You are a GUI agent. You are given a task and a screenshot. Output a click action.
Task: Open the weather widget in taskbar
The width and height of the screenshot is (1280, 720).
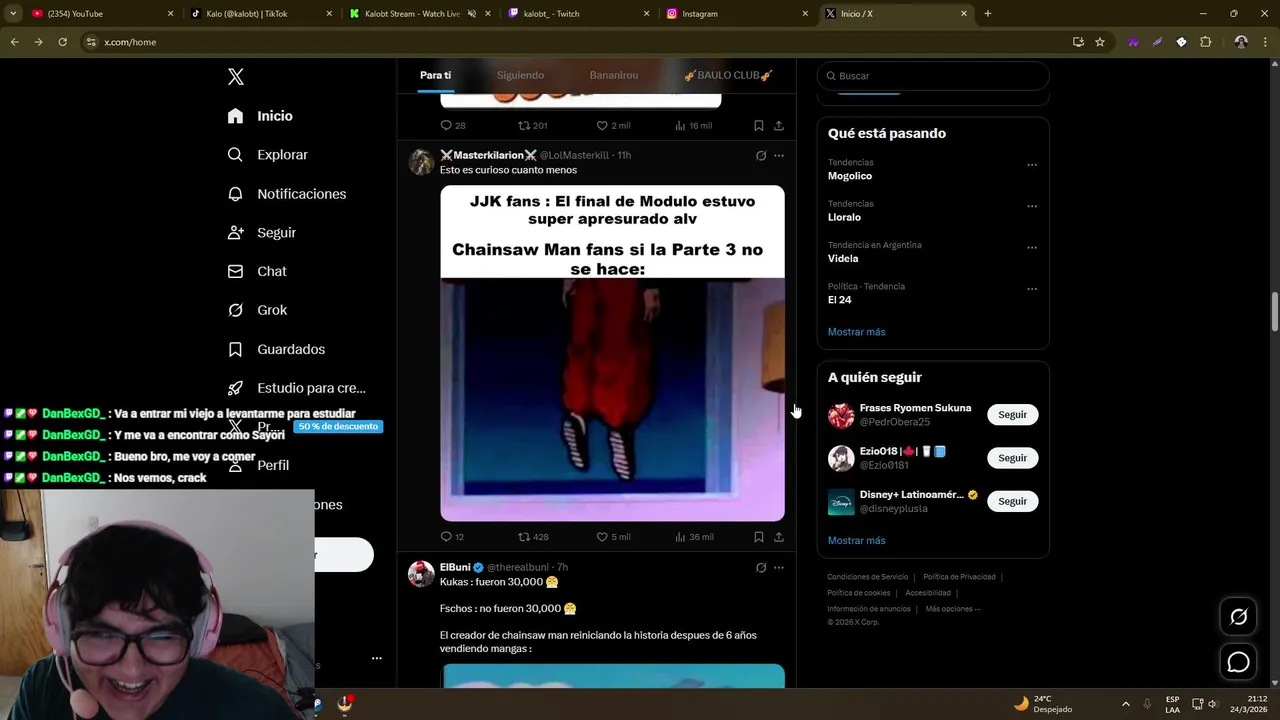(x=1043, y=704)
